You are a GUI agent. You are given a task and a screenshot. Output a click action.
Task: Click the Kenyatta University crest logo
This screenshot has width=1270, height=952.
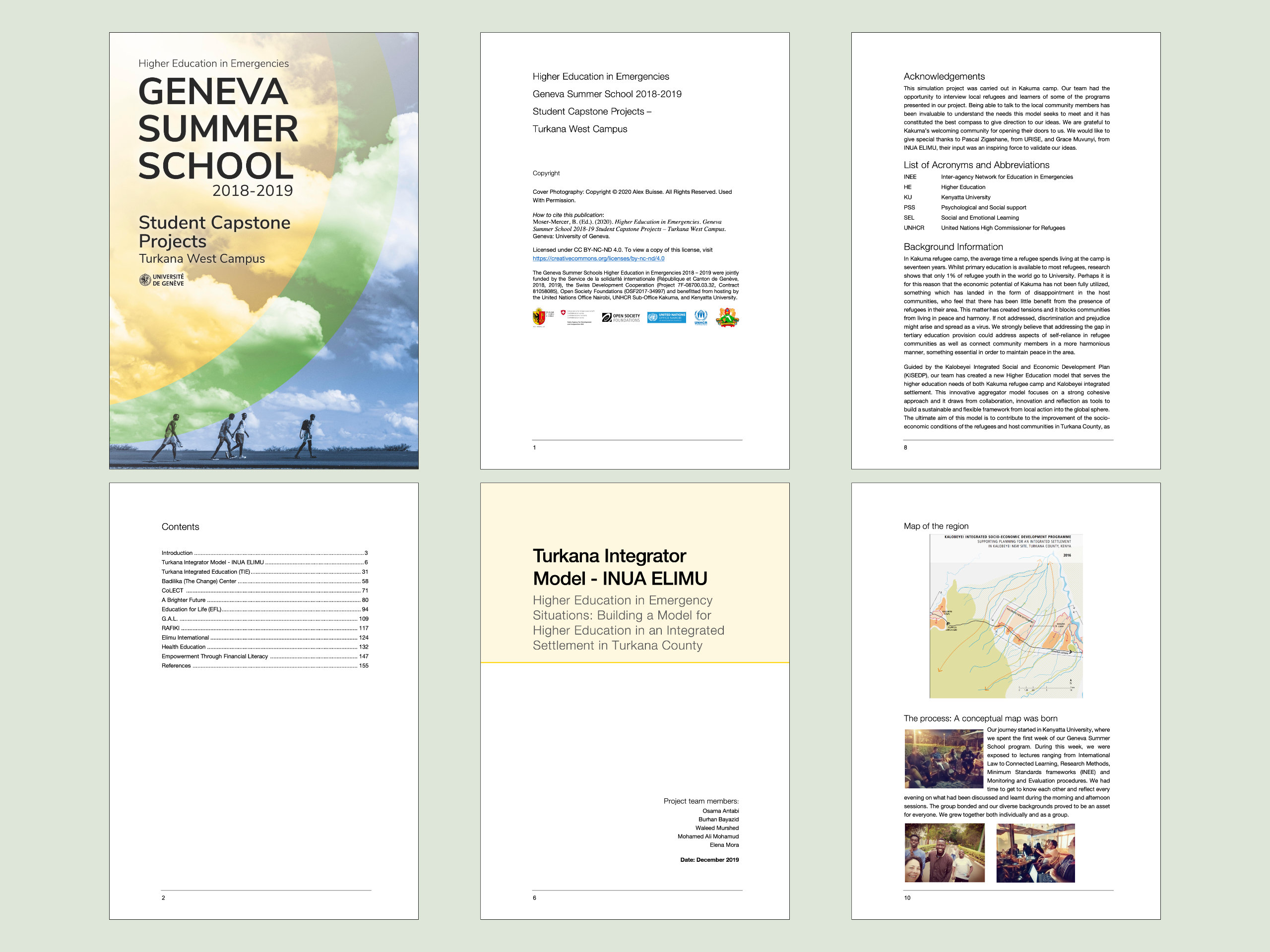pos(727,317)
